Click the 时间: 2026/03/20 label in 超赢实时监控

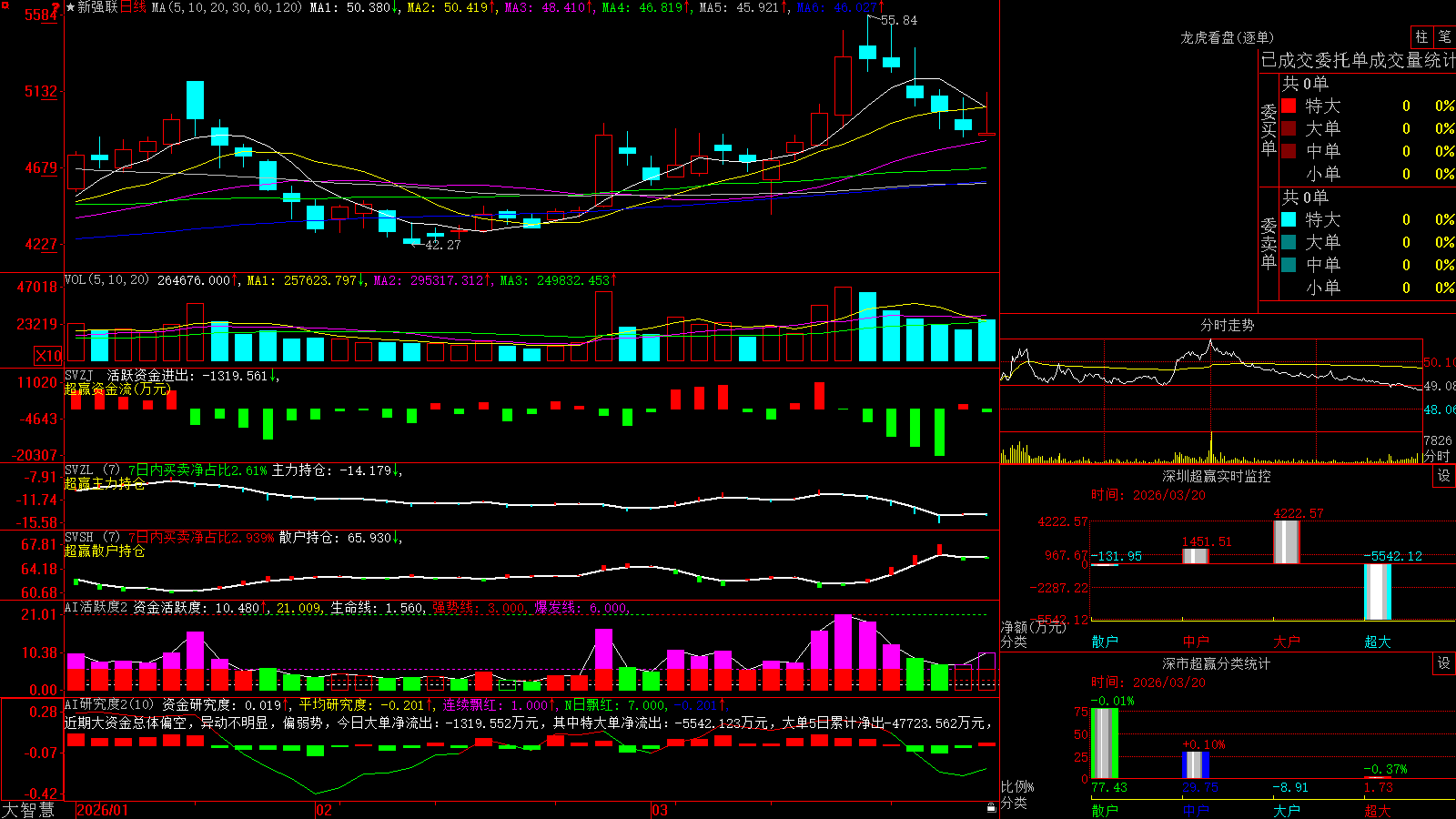[1148, 495]
